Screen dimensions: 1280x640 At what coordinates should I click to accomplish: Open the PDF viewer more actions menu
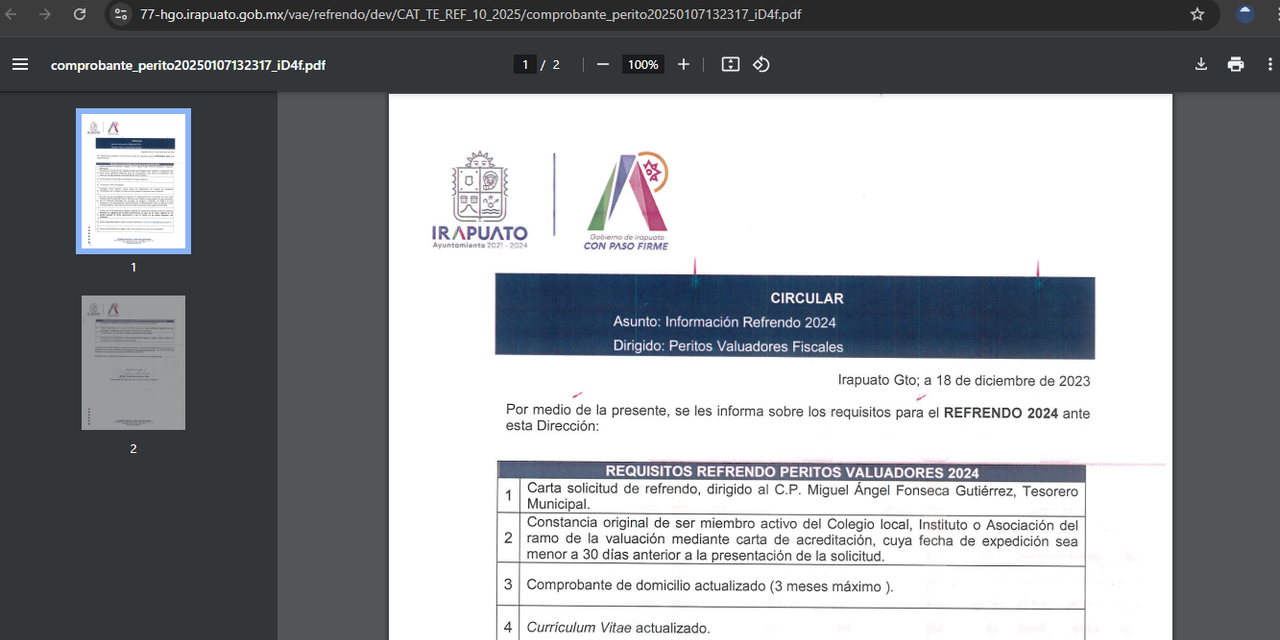(x=1270, y=64)
